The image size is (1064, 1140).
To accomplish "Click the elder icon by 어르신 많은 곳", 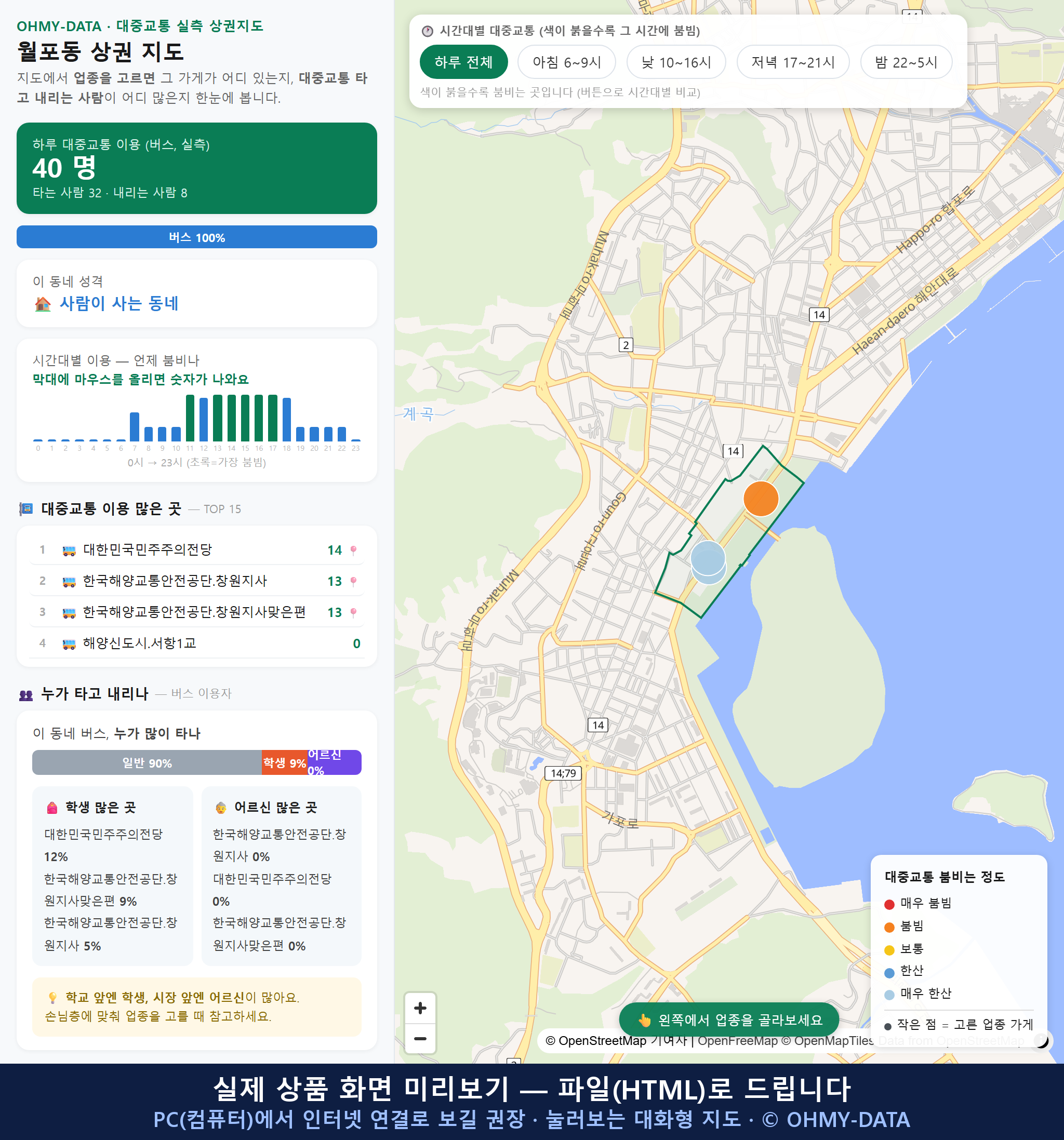I will [x=221, y=808].
